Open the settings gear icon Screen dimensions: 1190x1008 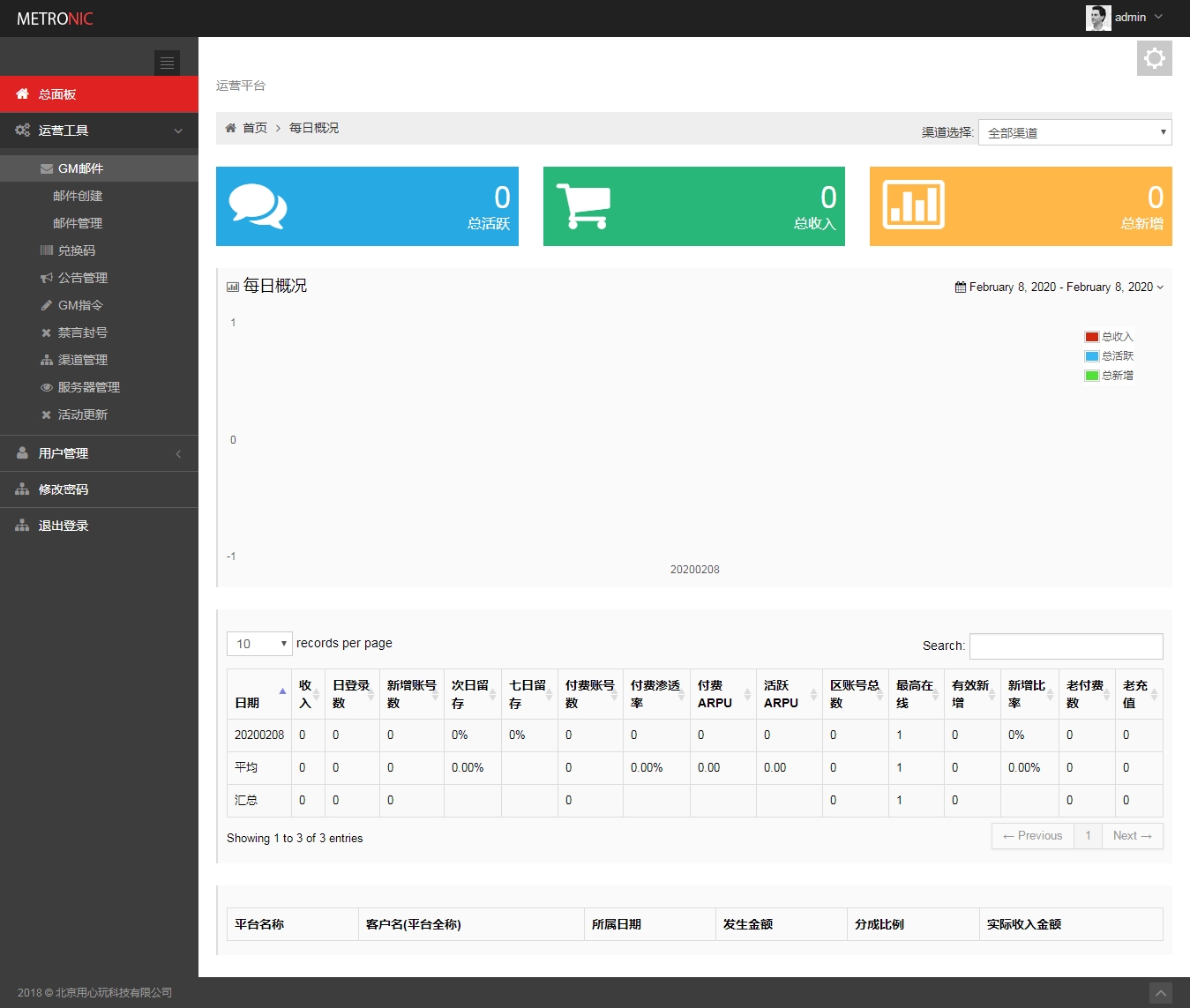point(1154,58)
